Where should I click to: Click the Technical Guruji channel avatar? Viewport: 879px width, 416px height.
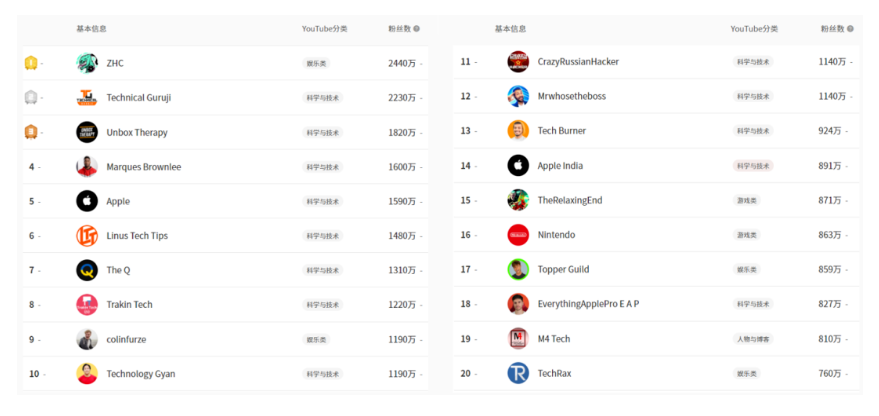[x=87, y=98]
